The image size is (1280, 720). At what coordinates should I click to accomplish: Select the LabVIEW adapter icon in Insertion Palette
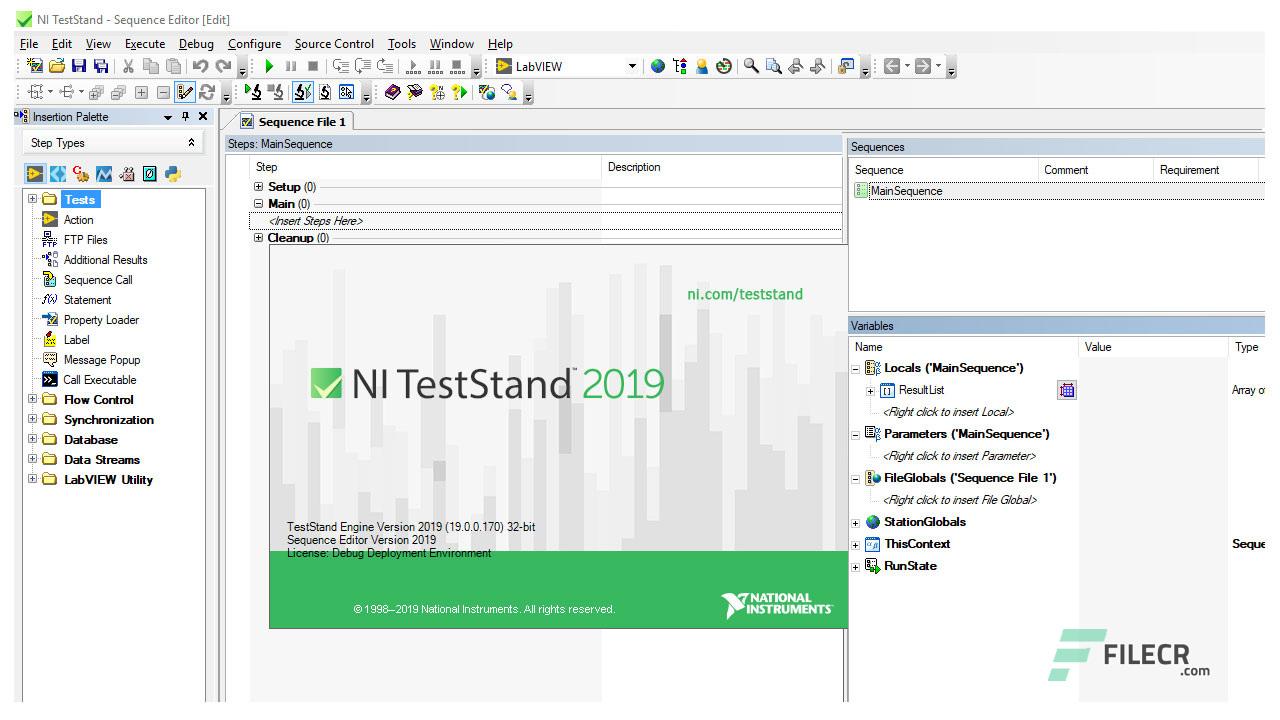(x=35, y=174)
